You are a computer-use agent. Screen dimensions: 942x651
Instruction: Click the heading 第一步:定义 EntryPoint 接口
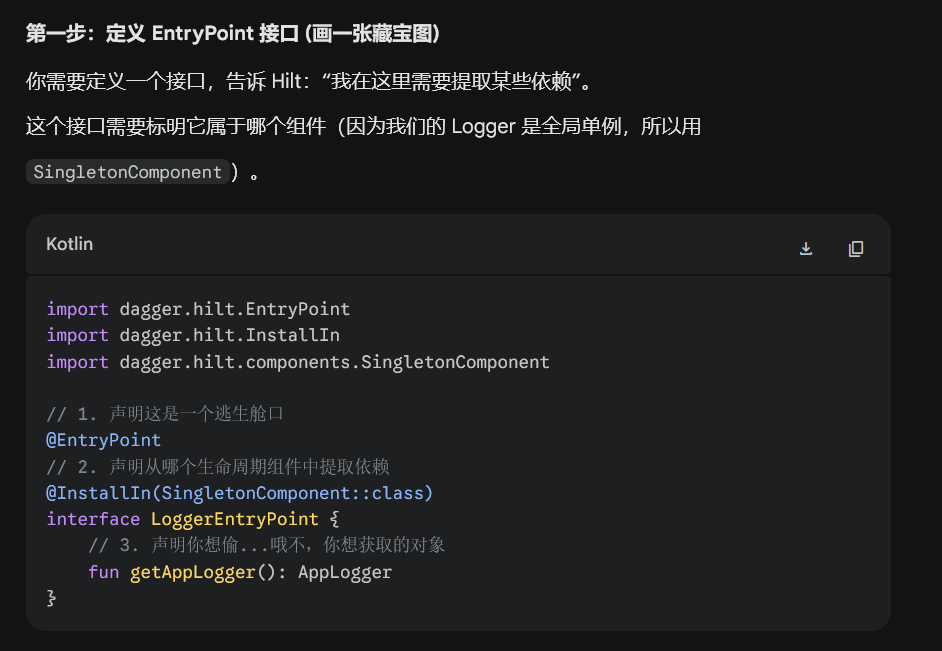(x=233, y=34)
